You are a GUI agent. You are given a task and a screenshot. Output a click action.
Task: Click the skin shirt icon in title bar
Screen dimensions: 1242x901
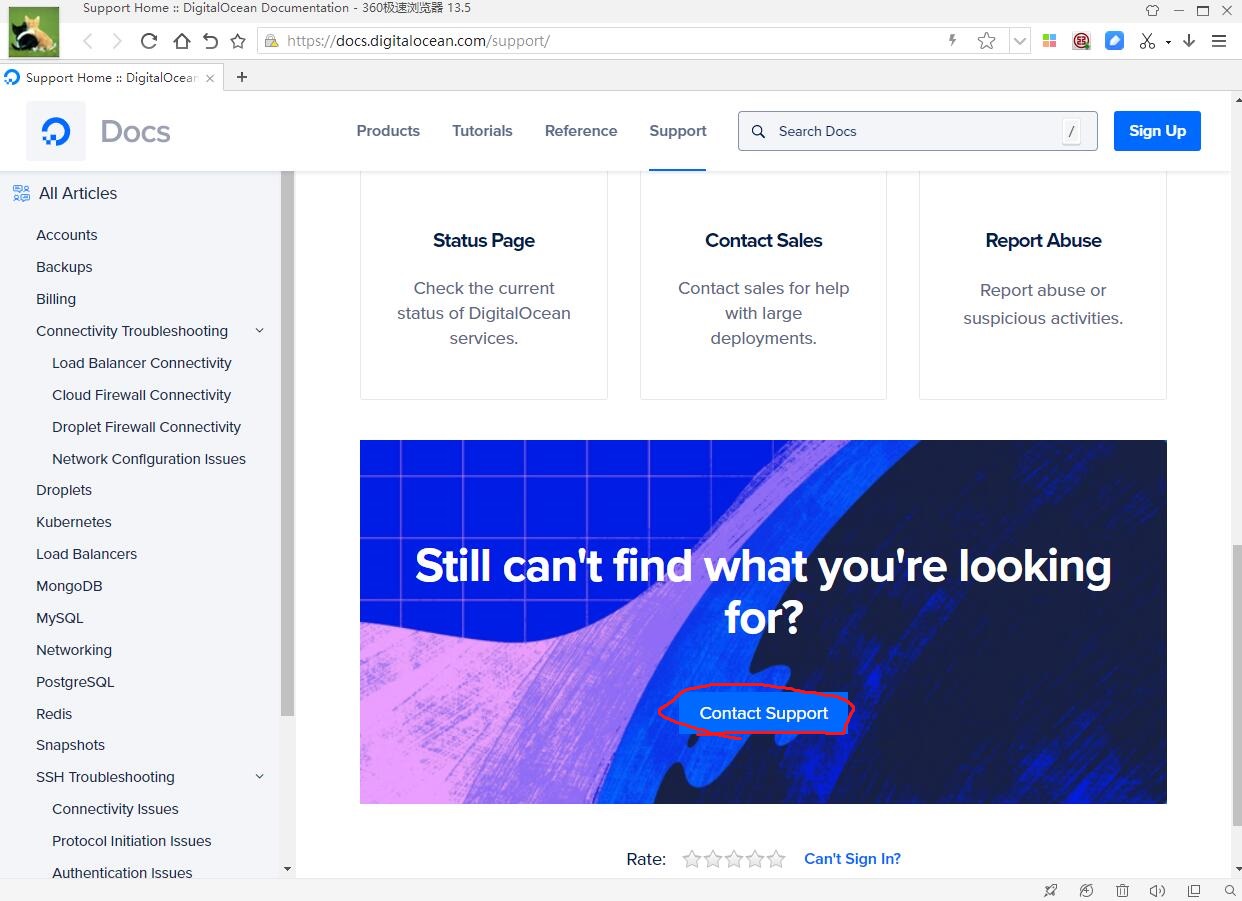[1152, 10]
